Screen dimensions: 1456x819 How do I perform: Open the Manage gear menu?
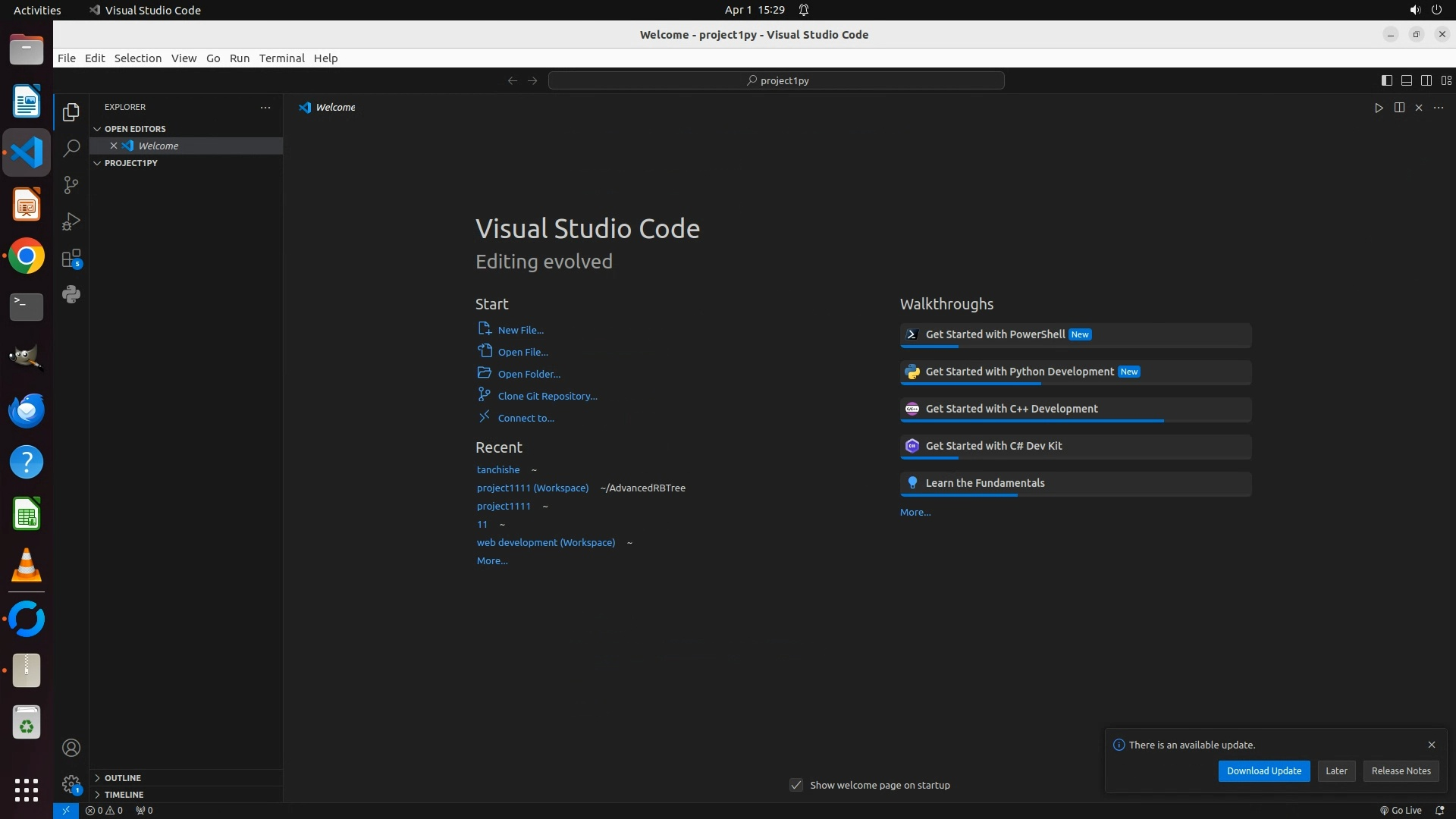[71, 784]
